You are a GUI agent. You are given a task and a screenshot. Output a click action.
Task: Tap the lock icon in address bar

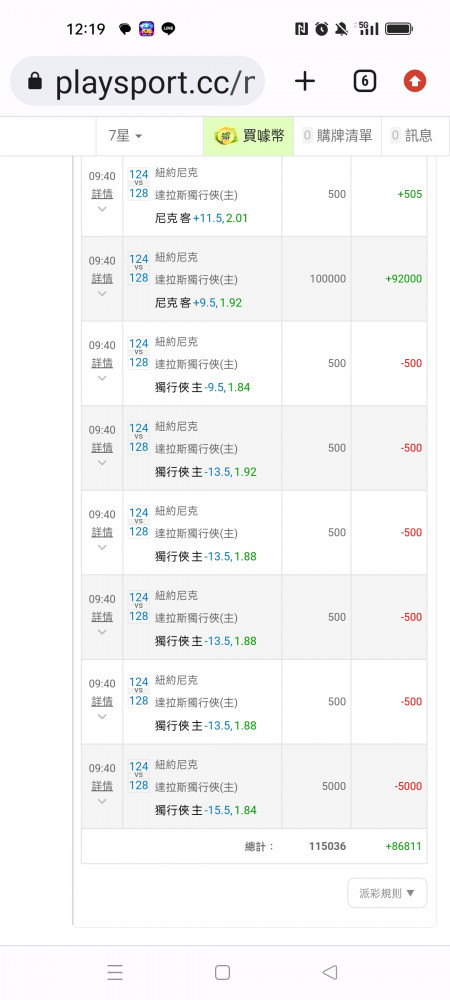pyautogui.click(x=35, y=82)
